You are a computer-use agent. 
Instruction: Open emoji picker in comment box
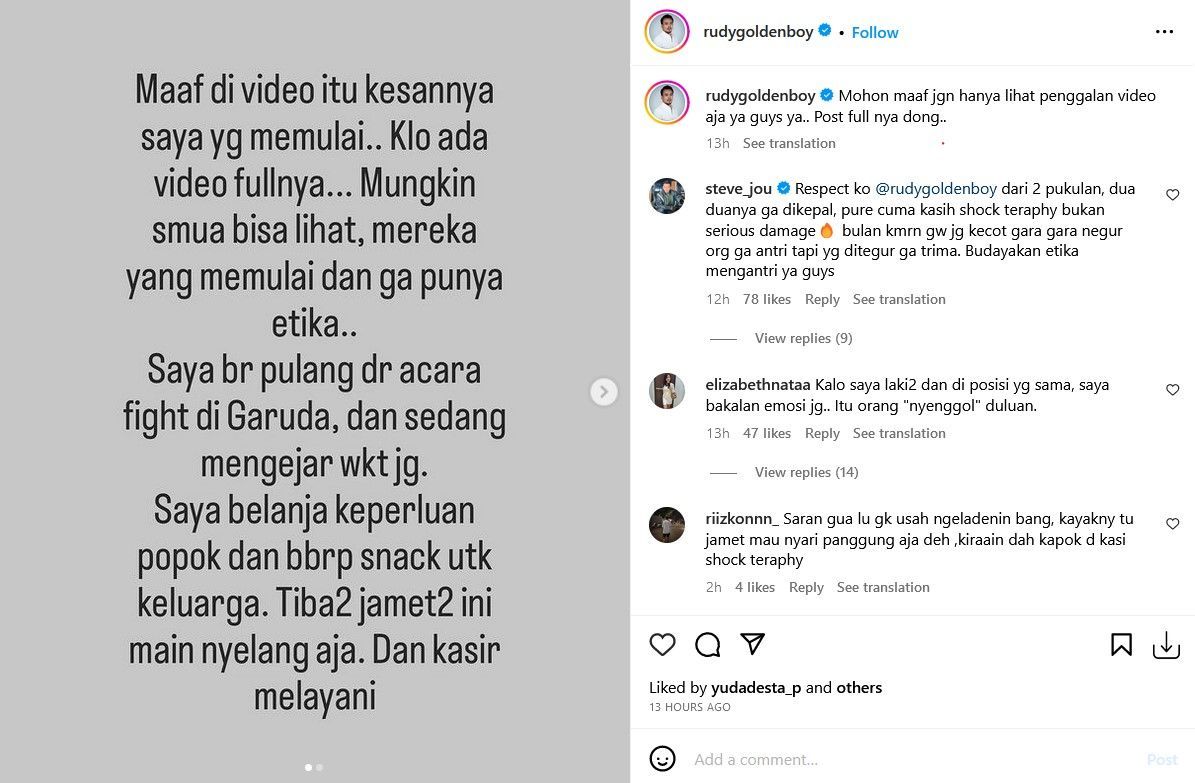(662, 759)
